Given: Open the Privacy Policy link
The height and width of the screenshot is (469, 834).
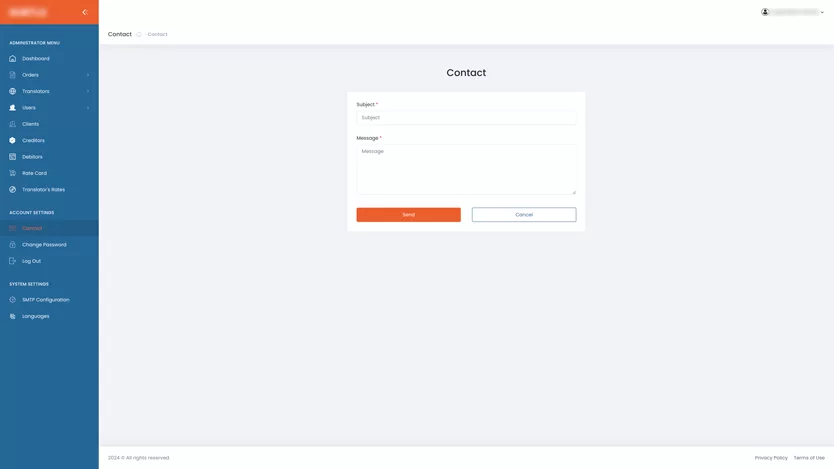Looking at the screenshot, I should [x=771, y=458].
